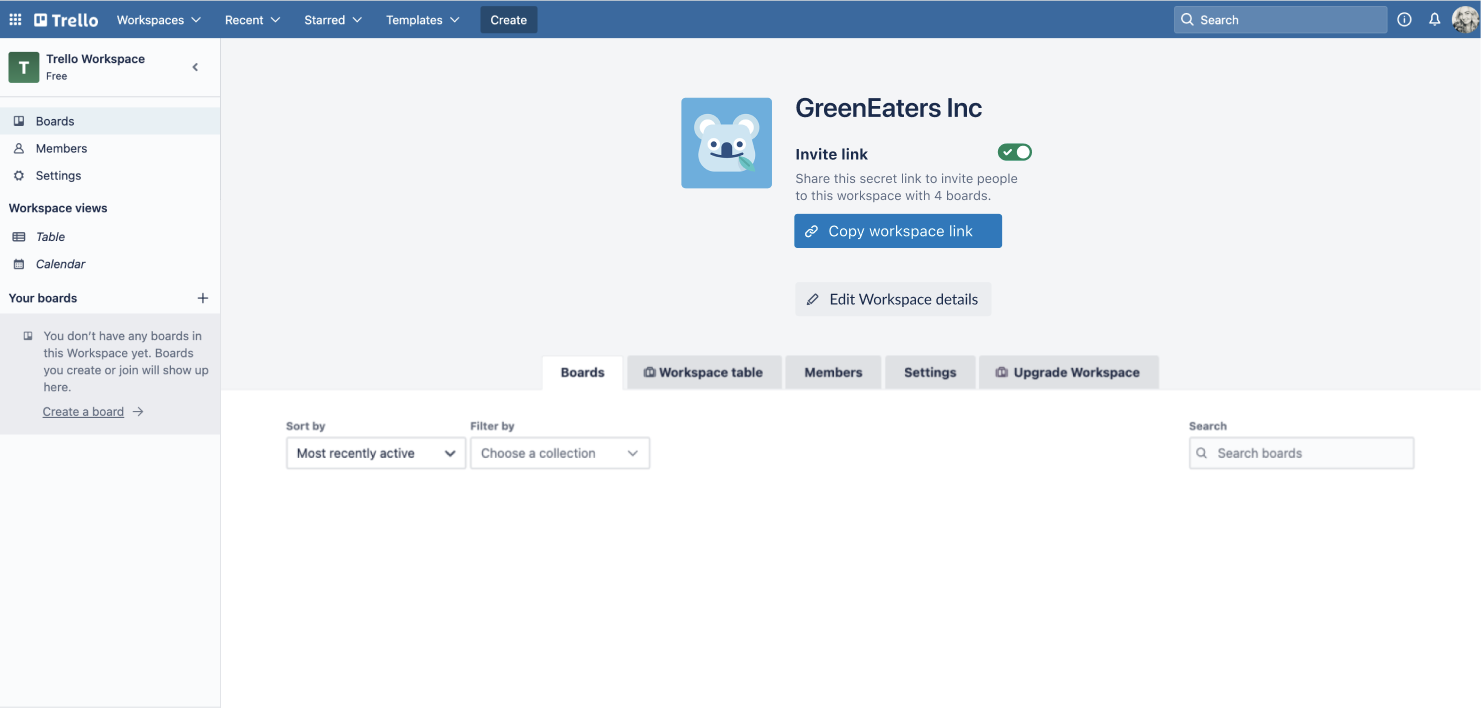The width and height of the screenshot is (1482, 708).
Task: Open the app switcher grid icon
Action: coord(15,20)
